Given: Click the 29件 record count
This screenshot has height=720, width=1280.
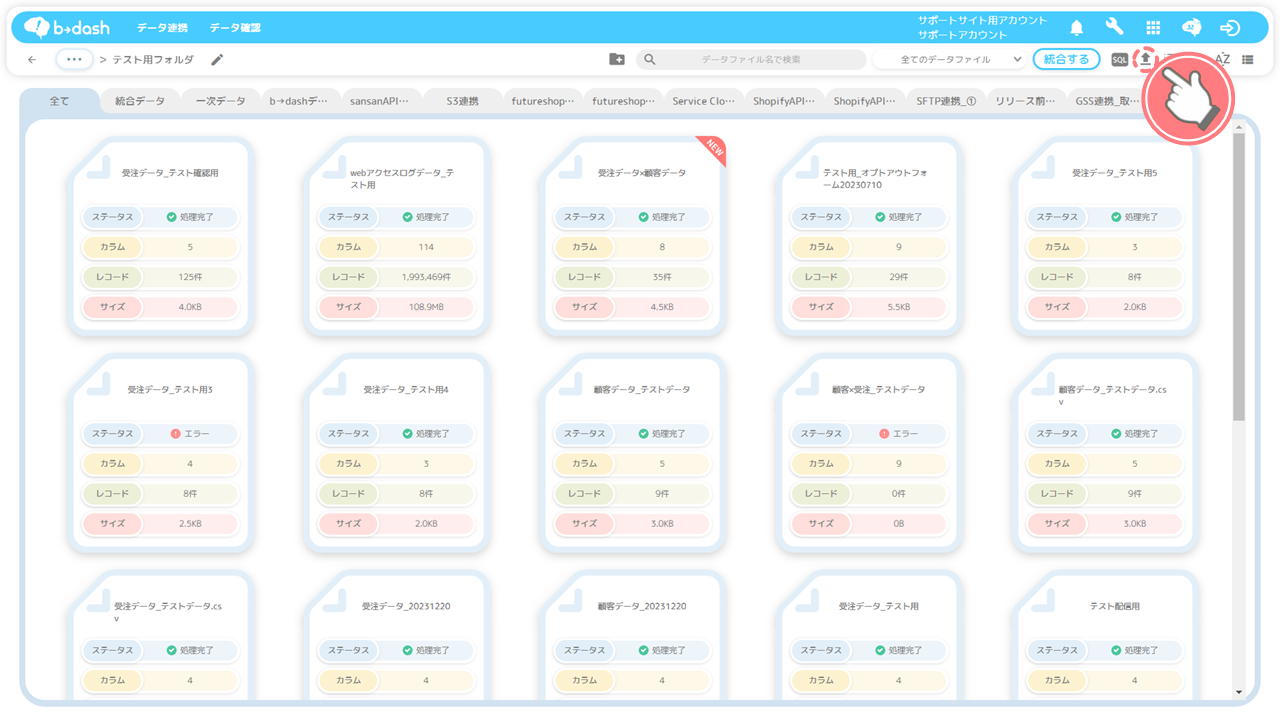Looking at the screenshot, I should click(x=899, y=277).
